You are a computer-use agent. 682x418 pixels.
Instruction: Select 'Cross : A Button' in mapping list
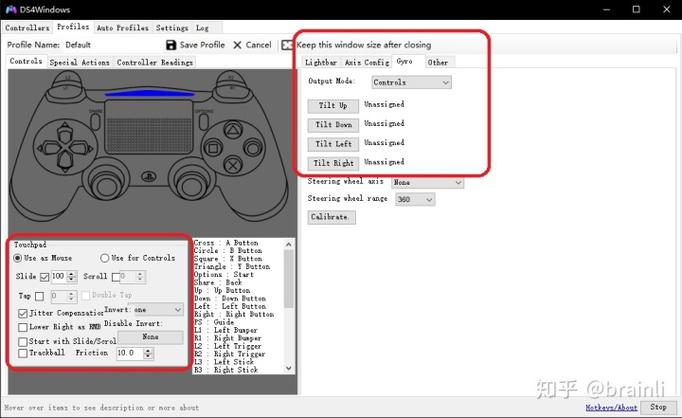[x=226, y=243]
